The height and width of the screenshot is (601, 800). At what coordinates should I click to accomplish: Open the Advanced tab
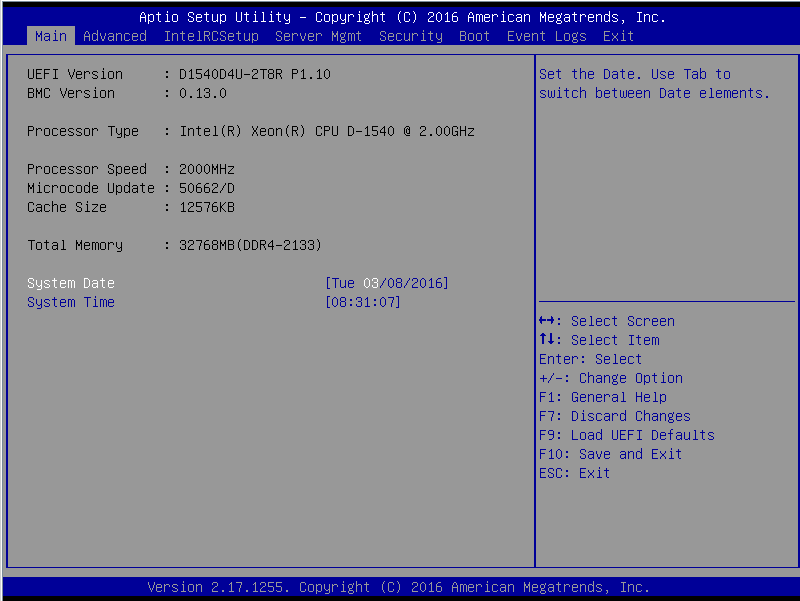pyautogui.click(x=115, y=36)
